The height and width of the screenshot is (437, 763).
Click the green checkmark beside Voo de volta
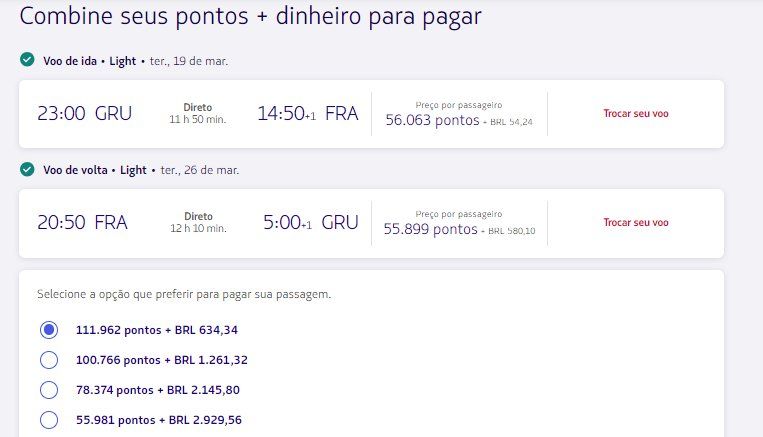coord(27,169)
